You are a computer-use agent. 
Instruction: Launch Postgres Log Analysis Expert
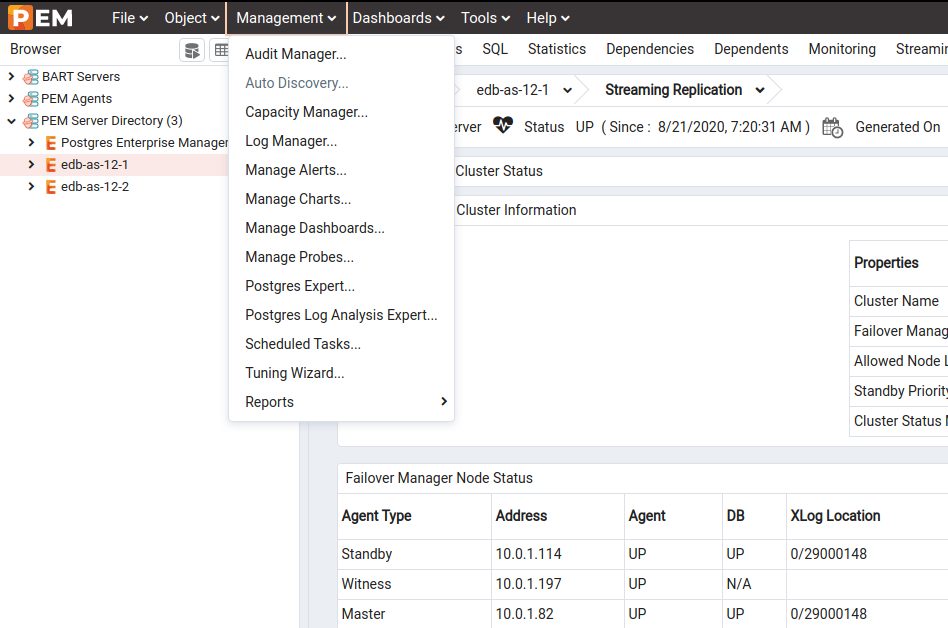click(x=342, y=315)
